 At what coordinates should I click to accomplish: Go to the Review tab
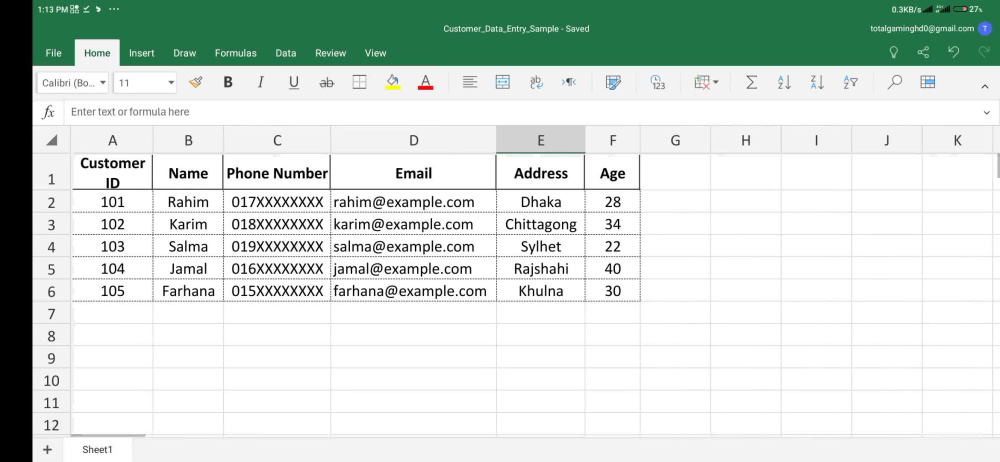point(330,53)
